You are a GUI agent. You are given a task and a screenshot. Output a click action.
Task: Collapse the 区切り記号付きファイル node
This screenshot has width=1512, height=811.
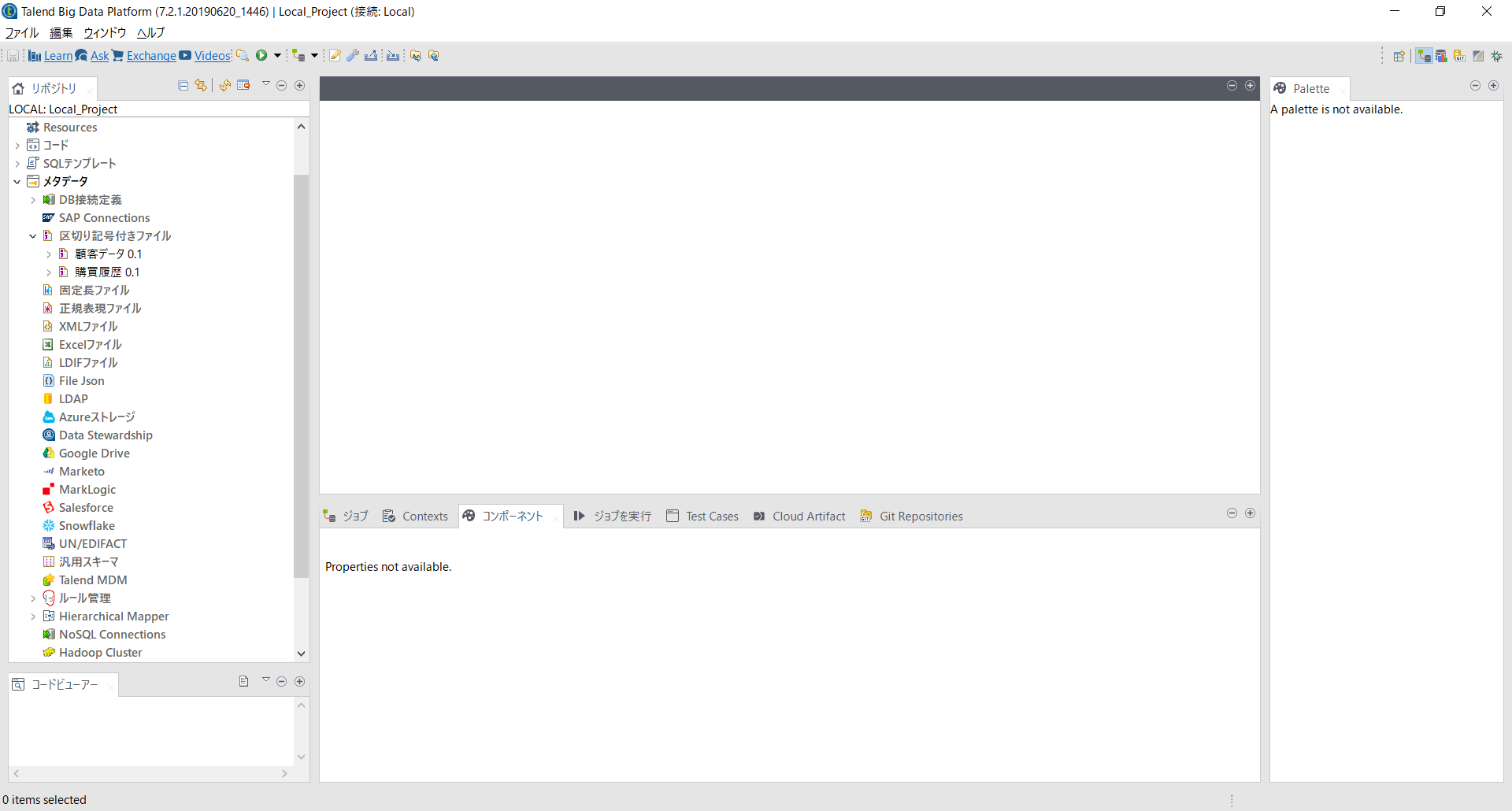33,236
